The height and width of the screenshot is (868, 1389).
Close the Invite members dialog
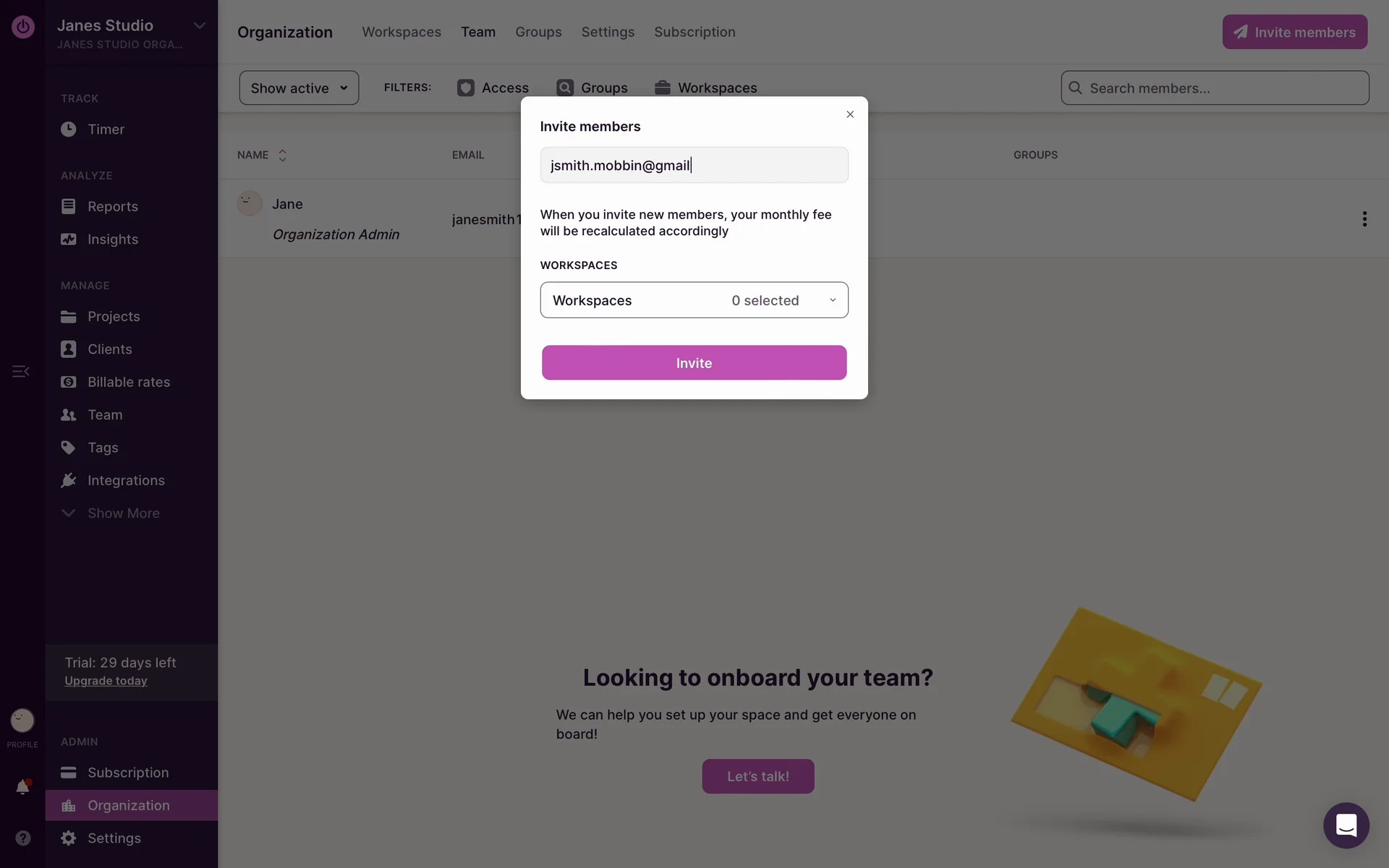(x=850, y=114)
